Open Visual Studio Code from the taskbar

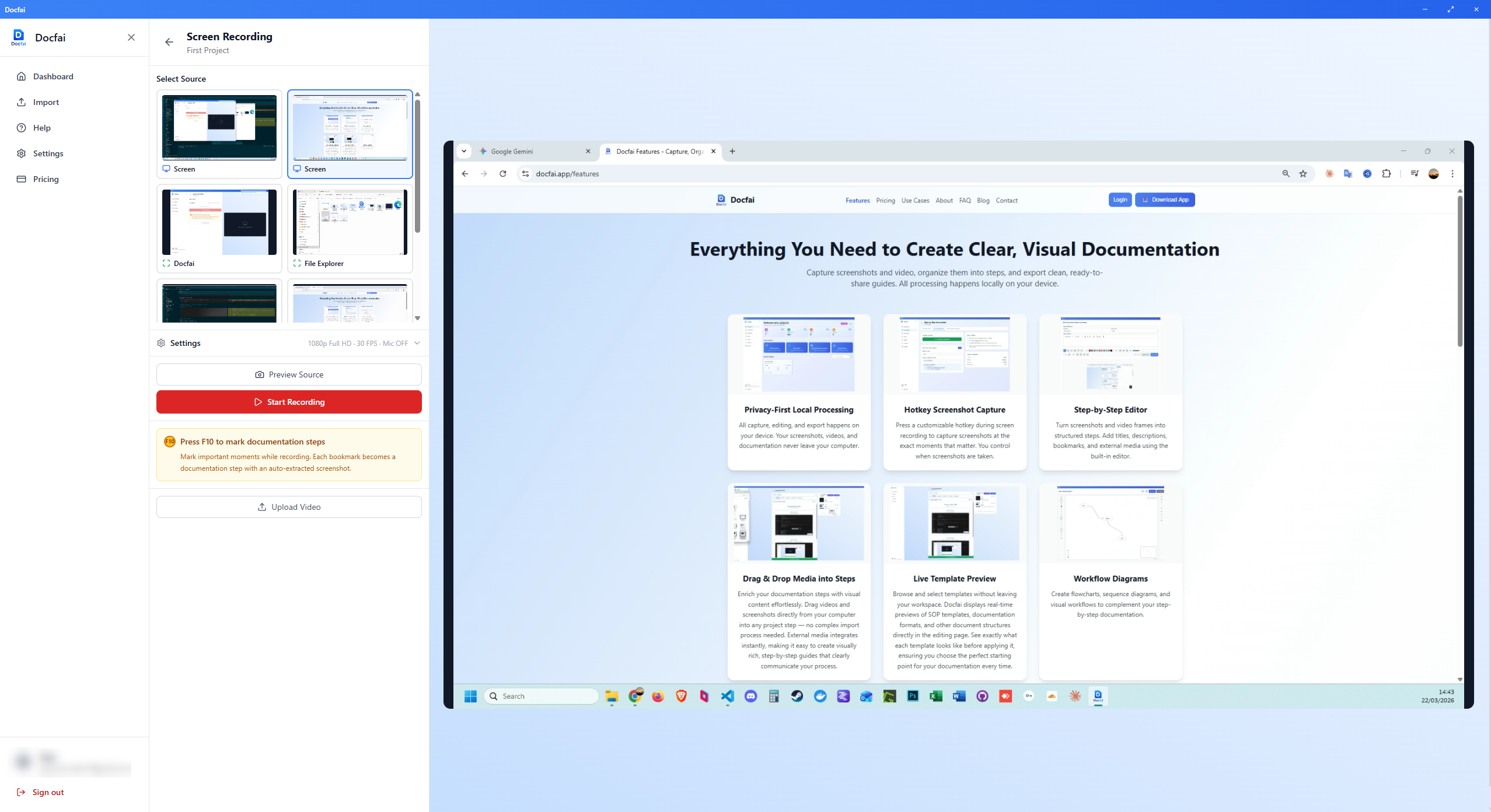727,696
